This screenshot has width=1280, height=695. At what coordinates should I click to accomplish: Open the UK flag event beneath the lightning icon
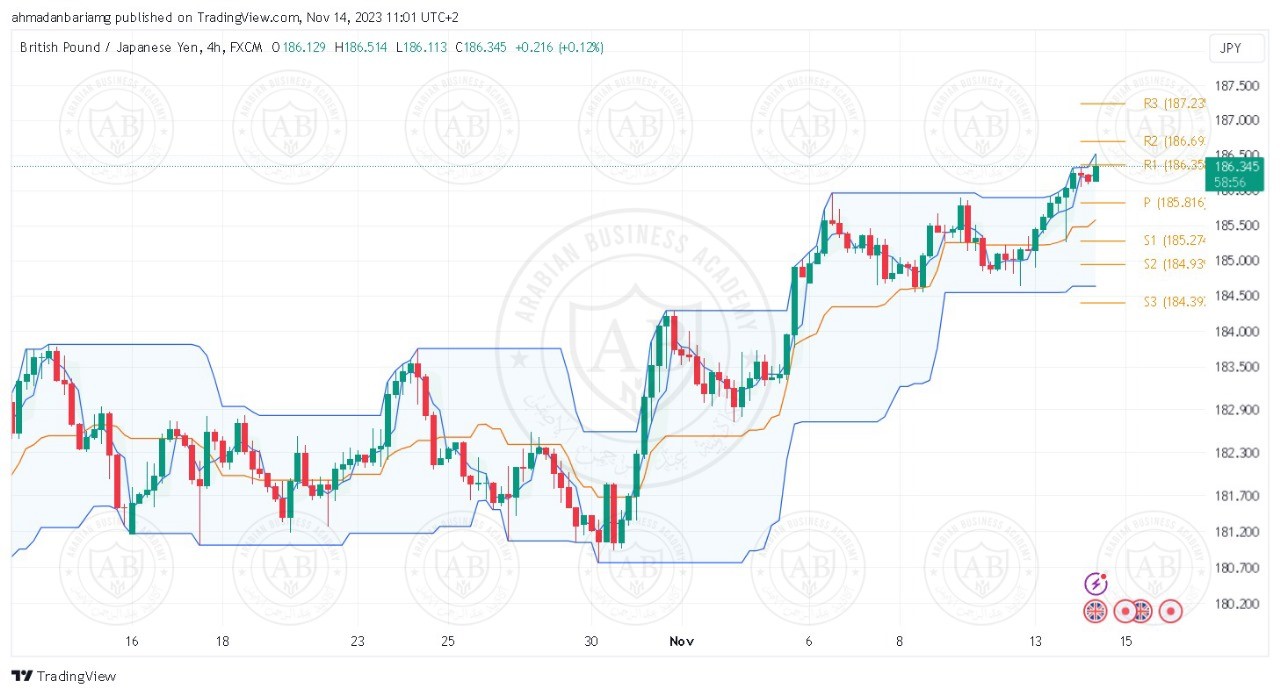[1096, 611]
